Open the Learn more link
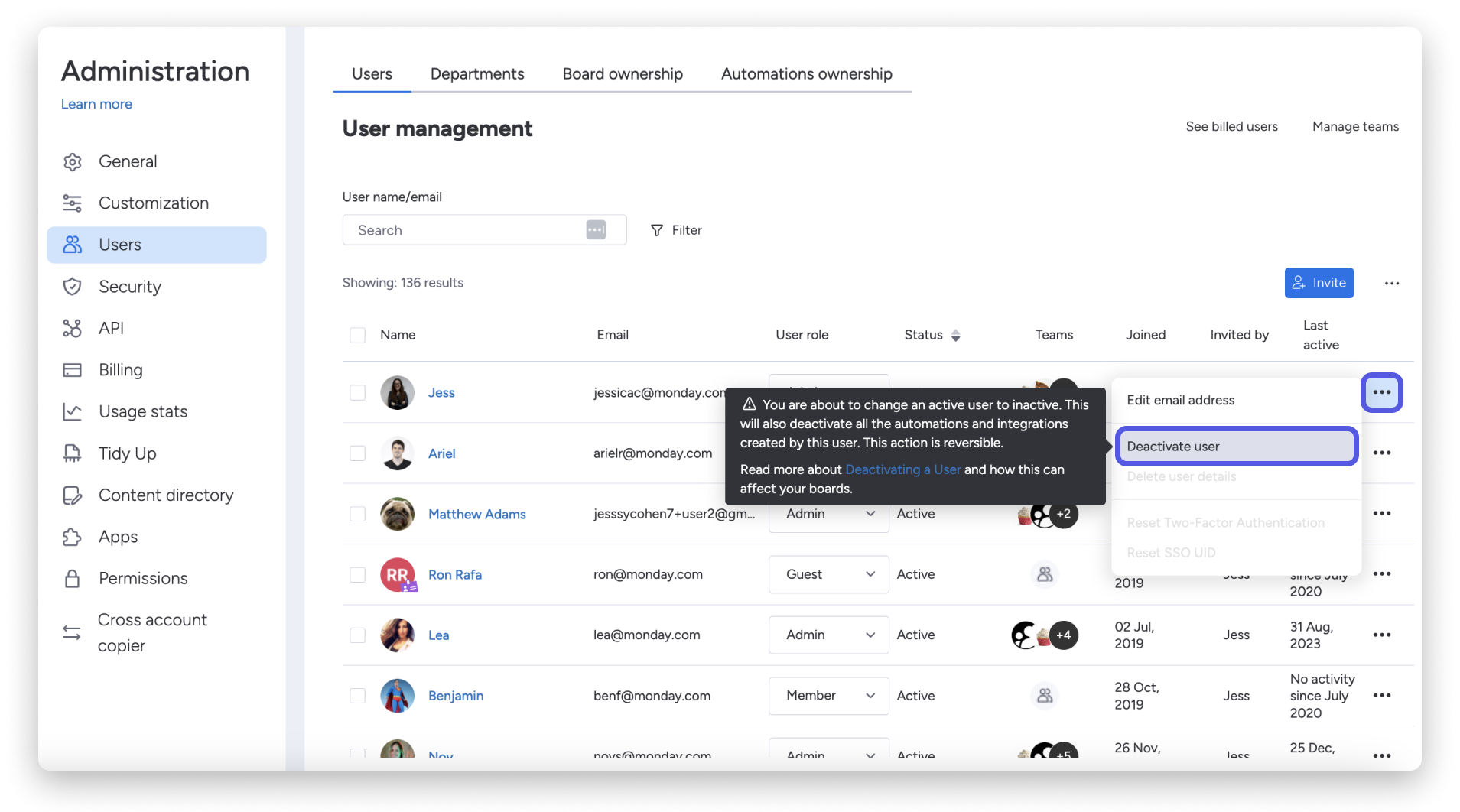This screenshot has width=1460, height=812. pyautogui.click(x=96, y=104)
